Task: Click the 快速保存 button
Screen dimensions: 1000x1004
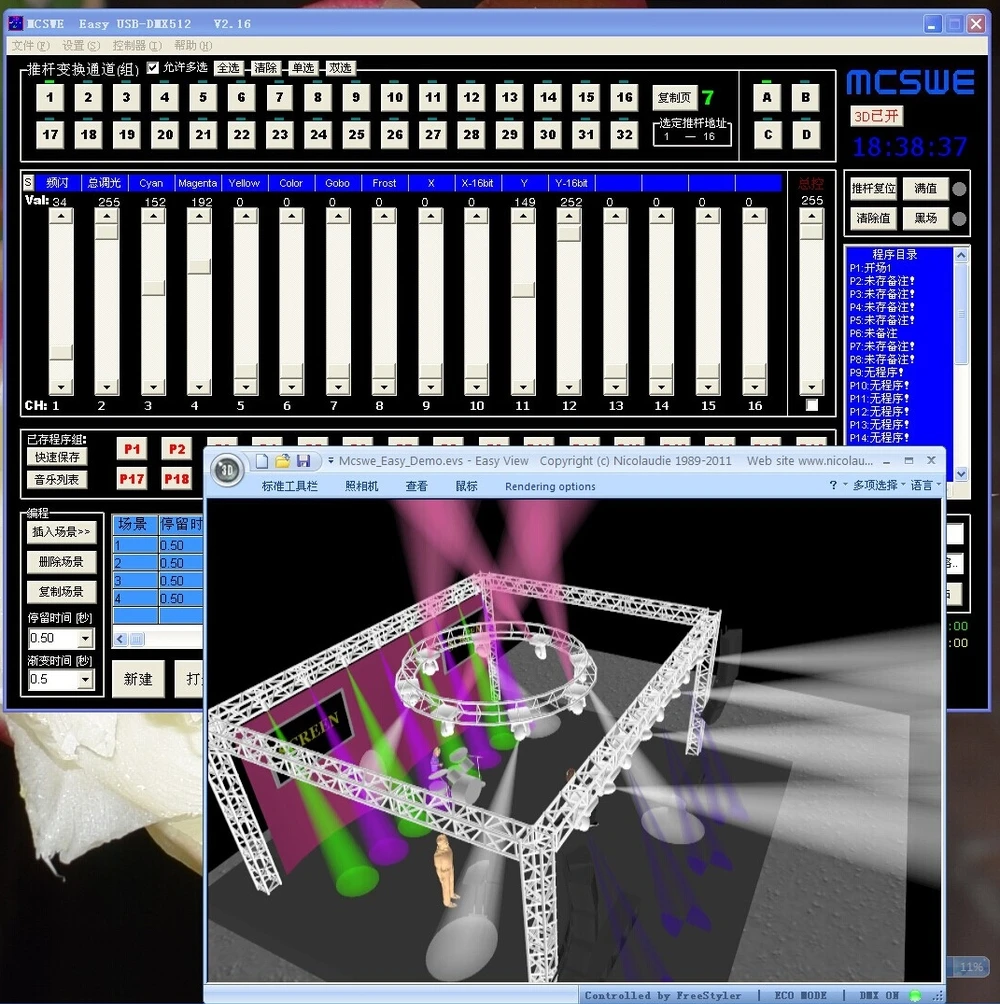Action: (57, 457)
